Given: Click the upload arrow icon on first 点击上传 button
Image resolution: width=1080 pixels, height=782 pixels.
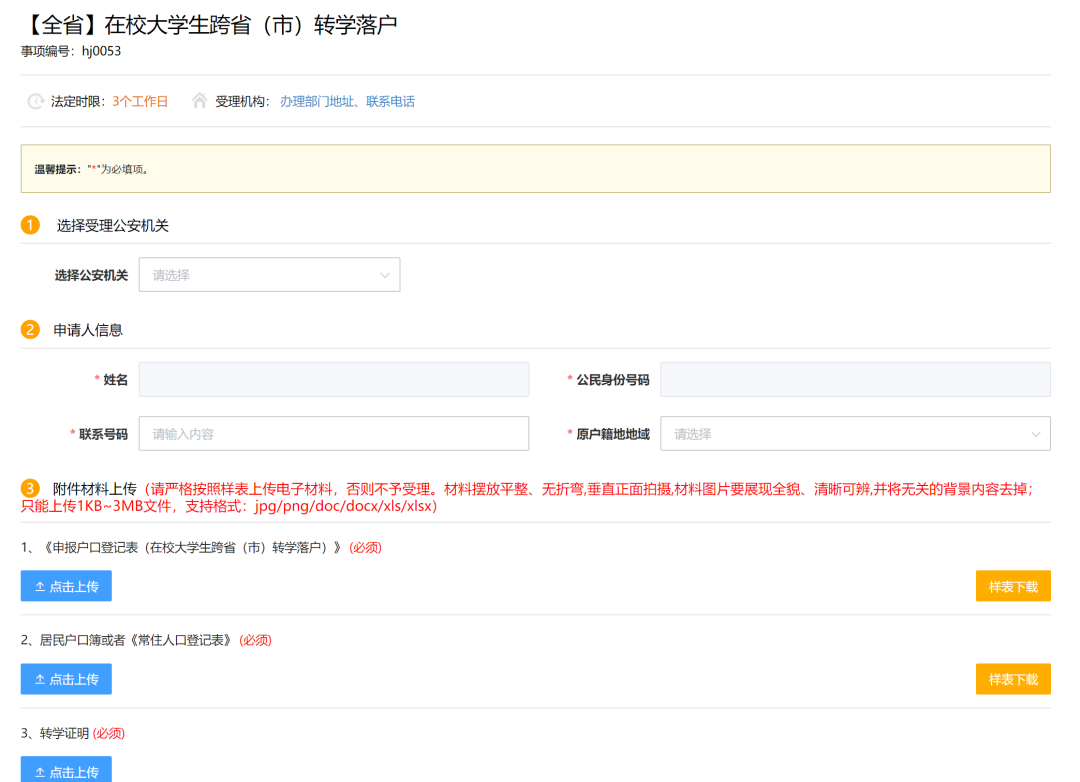Looking at the screenshot, I should (42, 586).
